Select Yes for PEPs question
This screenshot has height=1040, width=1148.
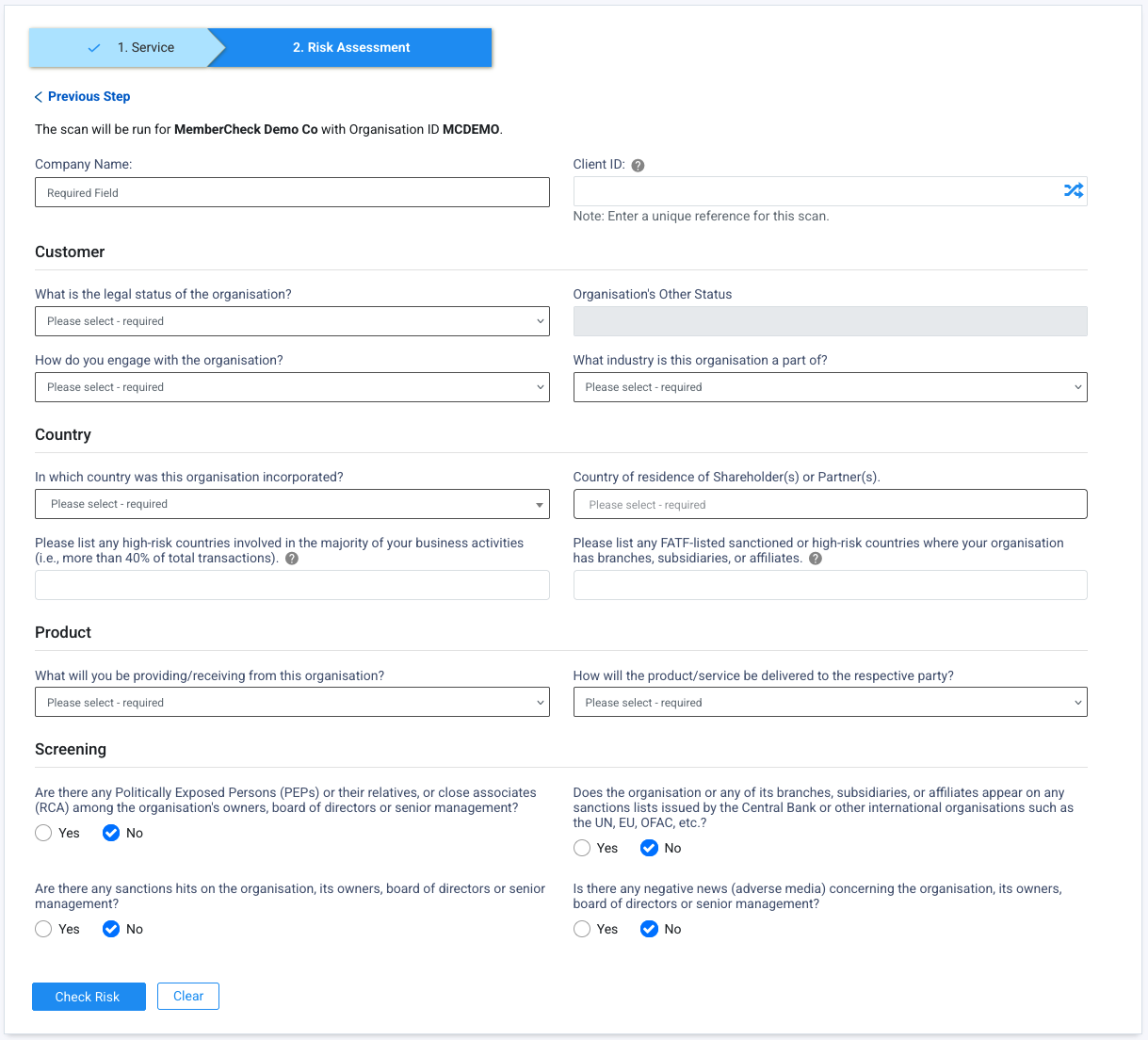43,833
